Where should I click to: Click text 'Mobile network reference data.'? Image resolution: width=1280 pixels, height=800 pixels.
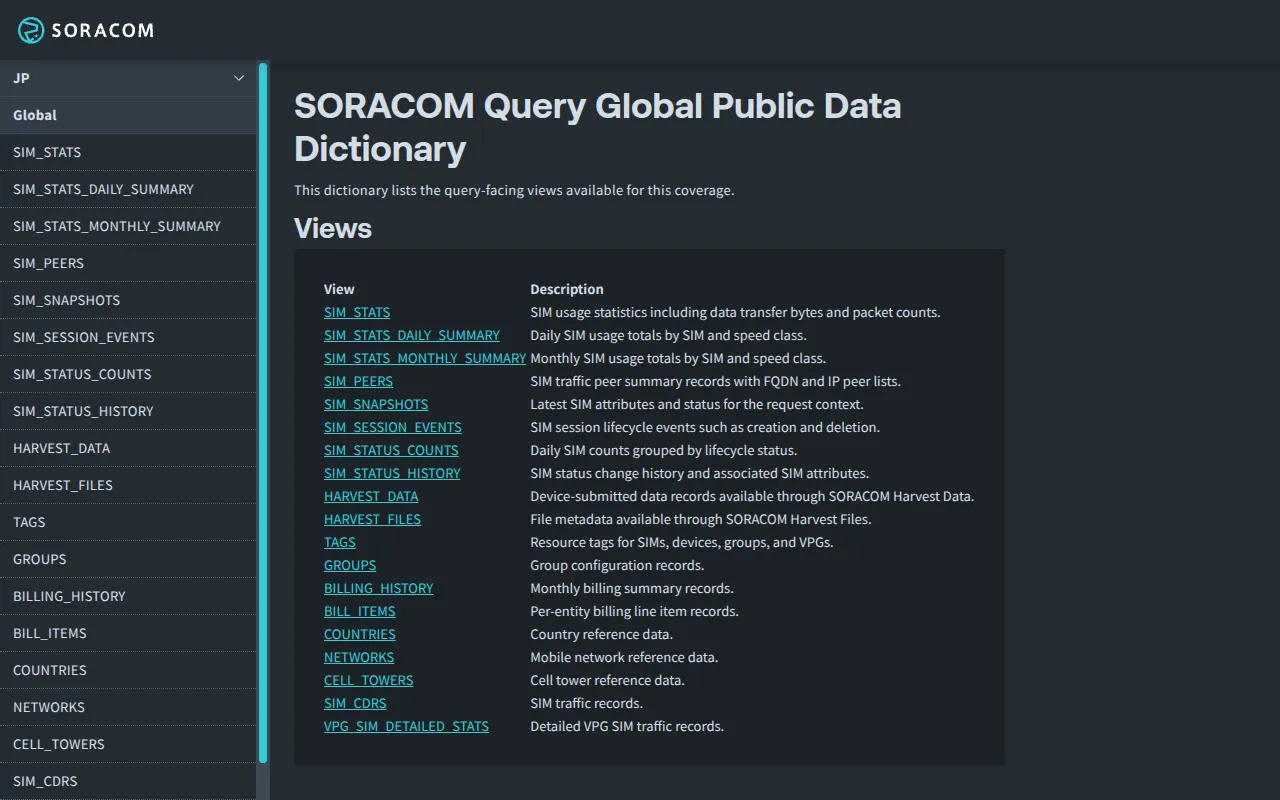(x=624, y=657)
